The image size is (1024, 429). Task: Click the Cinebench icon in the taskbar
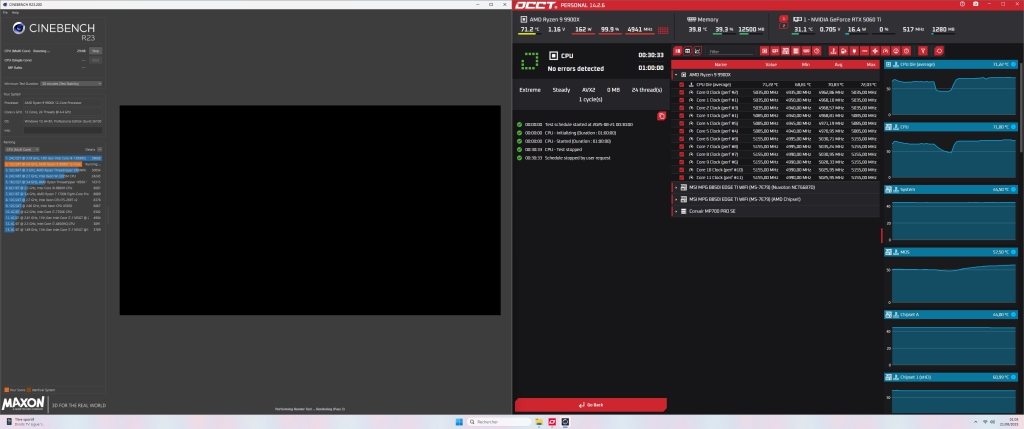click(x=566, y=422)
